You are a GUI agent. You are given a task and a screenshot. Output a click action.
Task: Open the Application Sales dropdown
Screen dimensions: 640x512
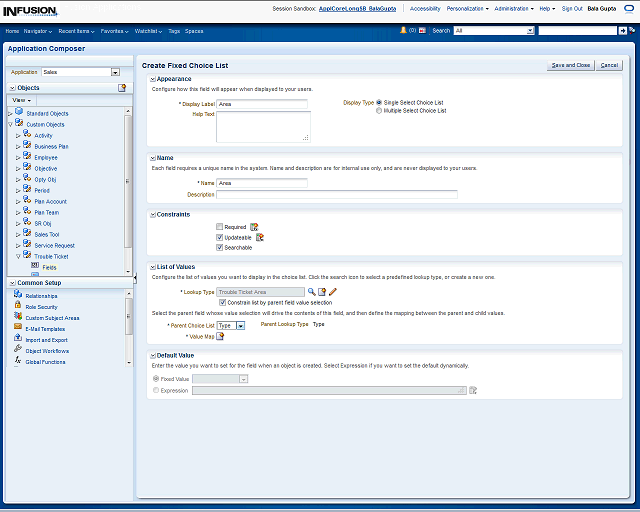(x=115, y=72)
